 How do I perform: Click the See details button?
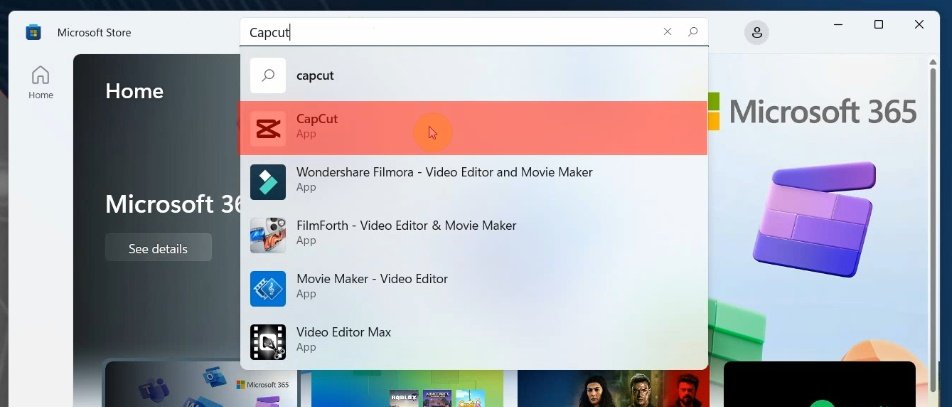(x=158, y=248)
